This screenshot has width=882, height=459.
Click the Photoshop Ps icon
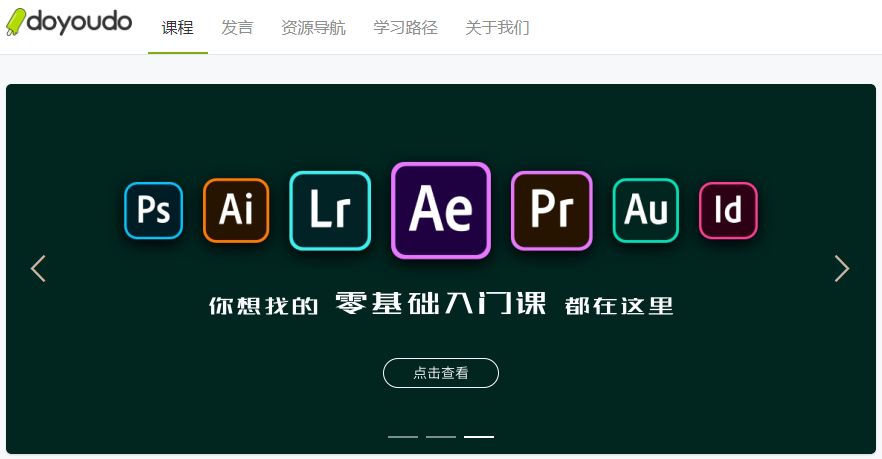(x=154, y=210)
